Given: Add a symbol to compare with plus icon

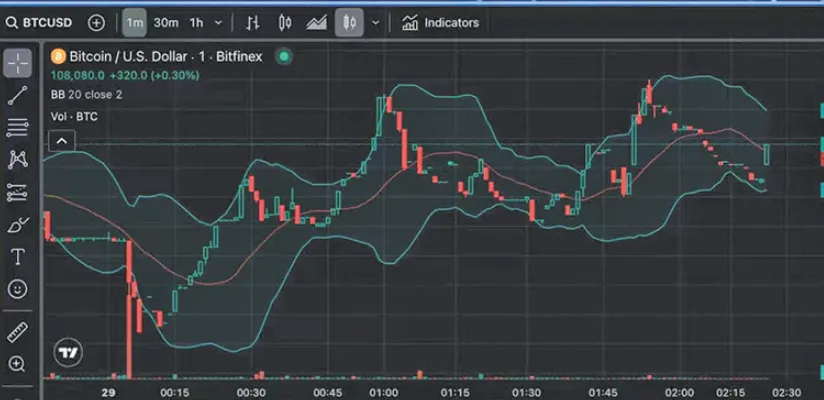Looking at the screenshot, I should click(x=96, y=23).
